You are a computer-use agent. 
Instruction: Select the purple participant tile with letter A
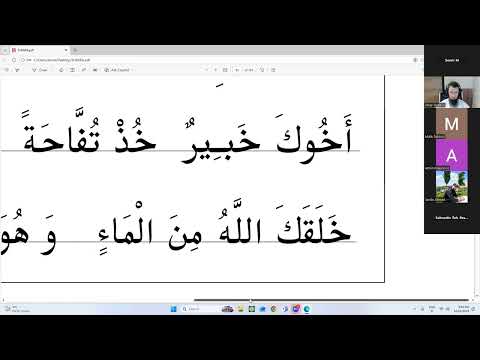click(452, 155)
